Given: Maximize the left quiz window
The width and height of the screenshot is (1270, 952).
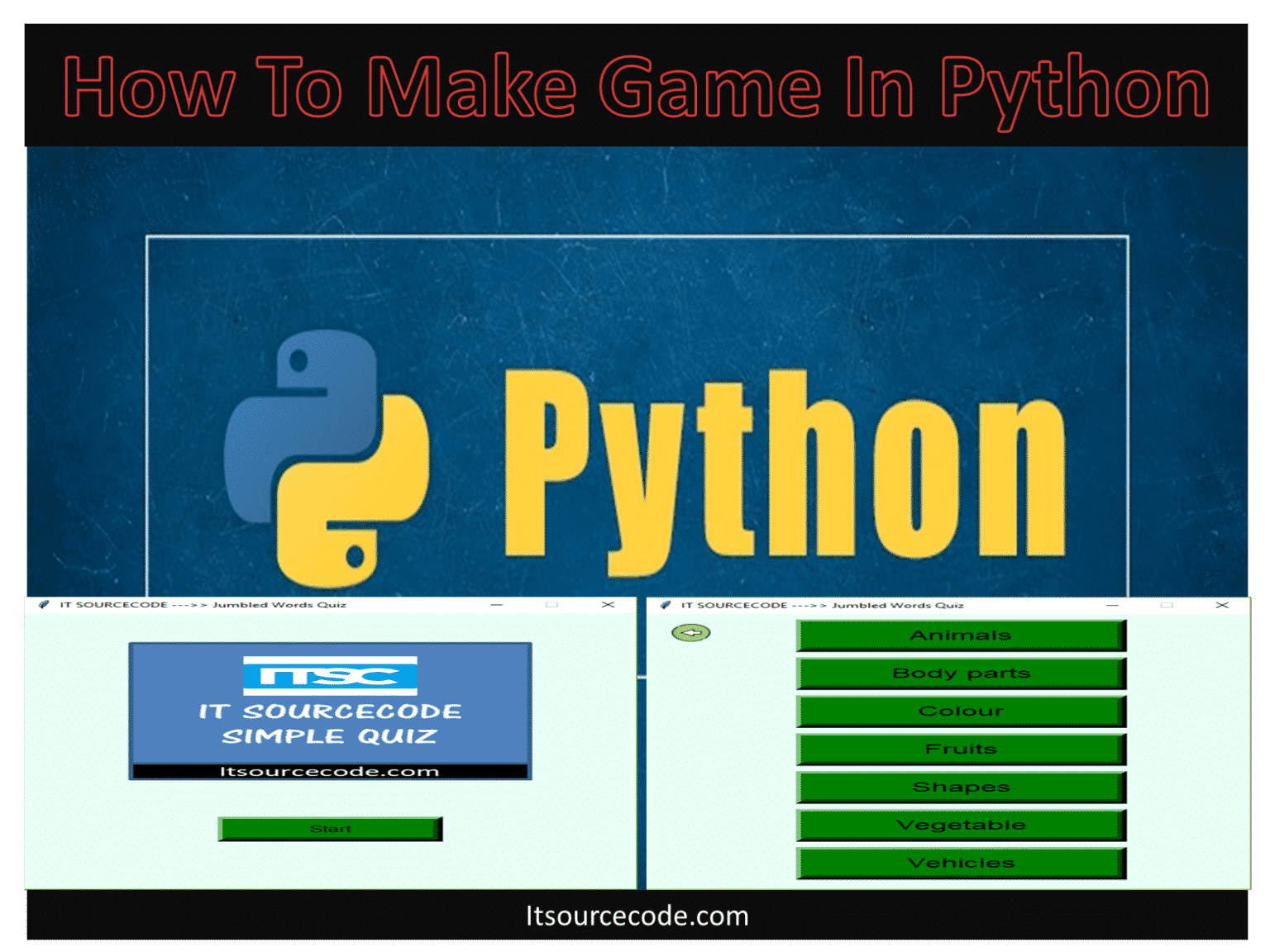Looking at the screenshot, I should coord(550,605).
